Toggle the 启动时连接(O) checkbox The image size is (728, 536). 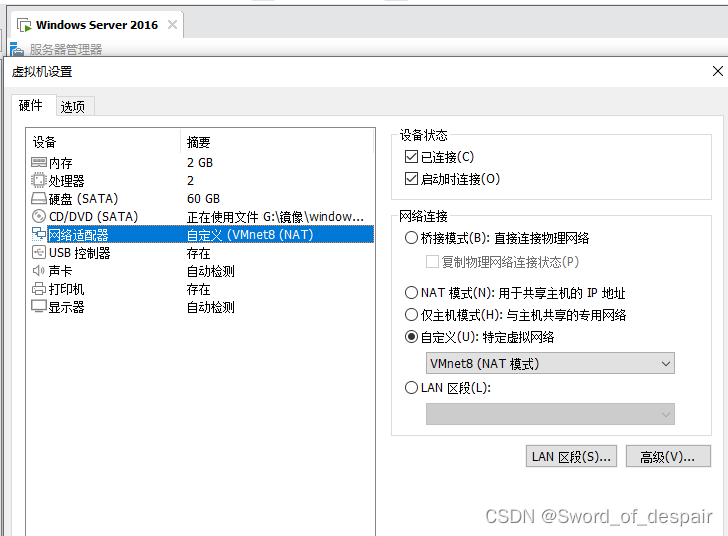[x=411, y=179]
